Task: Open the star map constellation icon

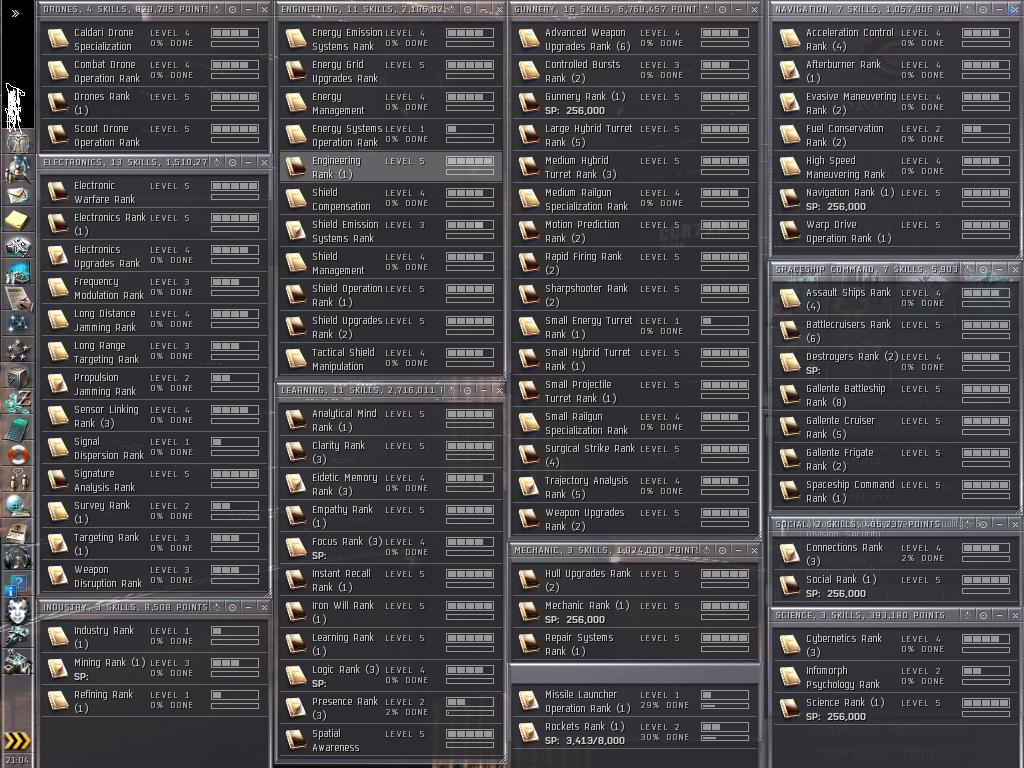Action: click(18, 323)
